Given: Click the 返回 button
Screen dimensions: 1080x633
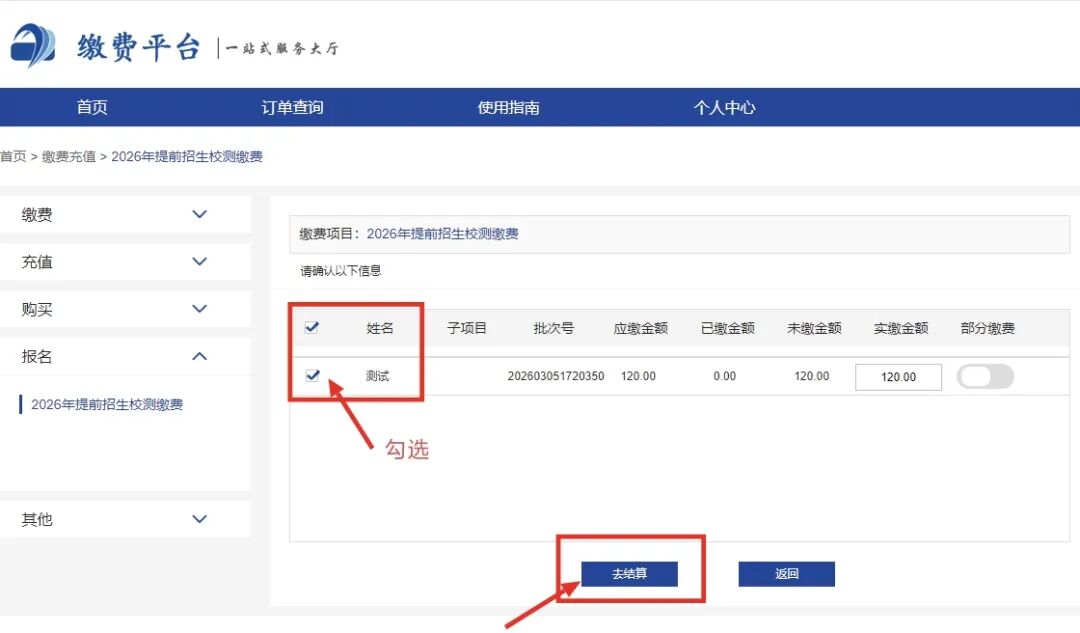Looking at the screenshot, I should click(x=786, y=573).
